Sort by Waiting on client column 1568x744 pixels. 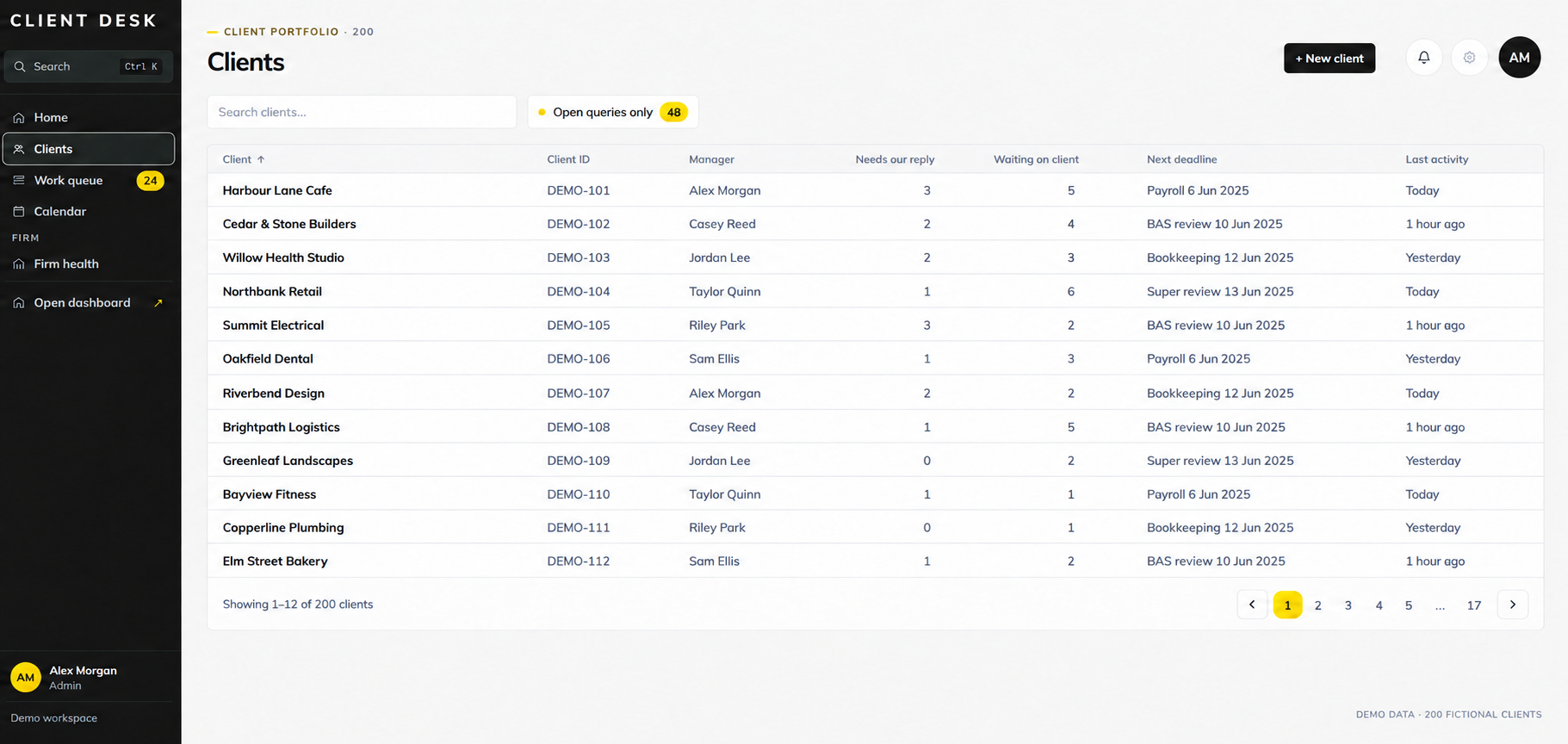coord(1036,159)
